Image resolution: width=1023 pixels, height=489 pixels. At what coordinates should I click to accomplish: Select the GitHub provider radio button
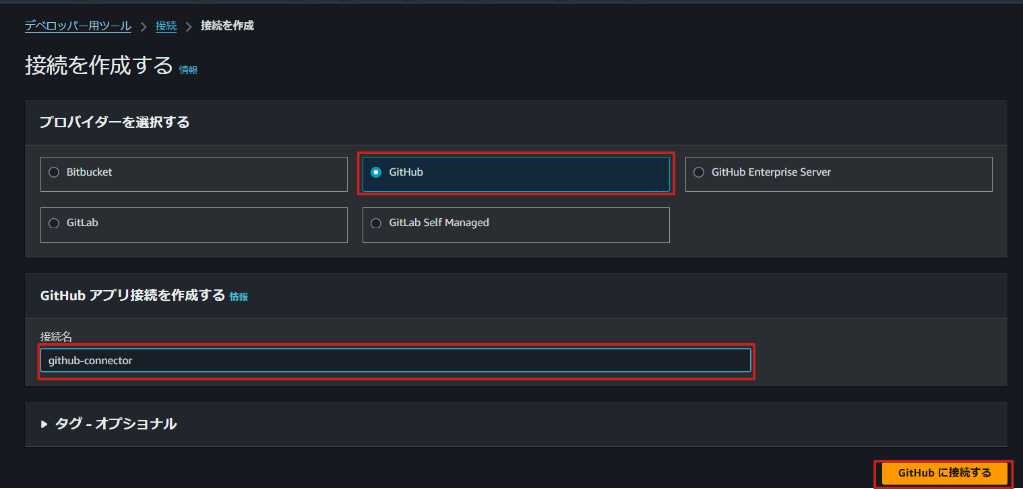pyautogui.click(x=376, y=173)
